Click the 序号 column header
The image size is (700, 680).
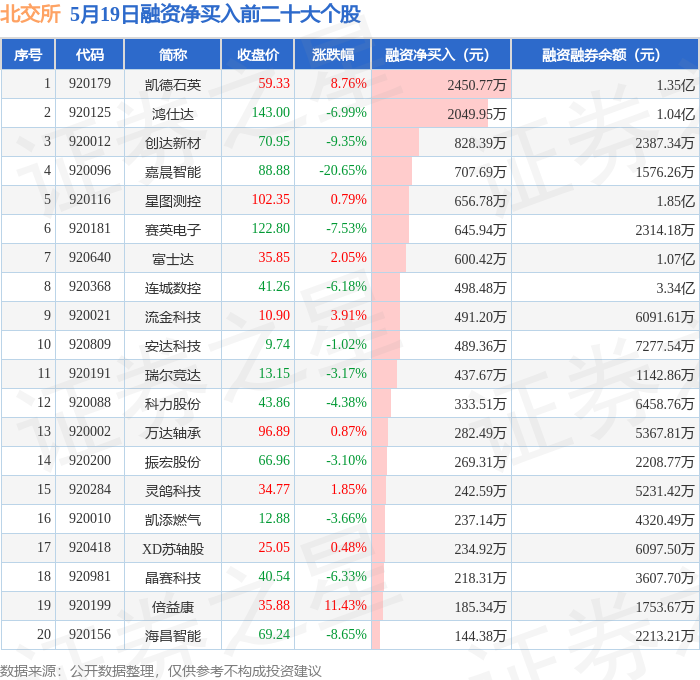pos(28,54)
